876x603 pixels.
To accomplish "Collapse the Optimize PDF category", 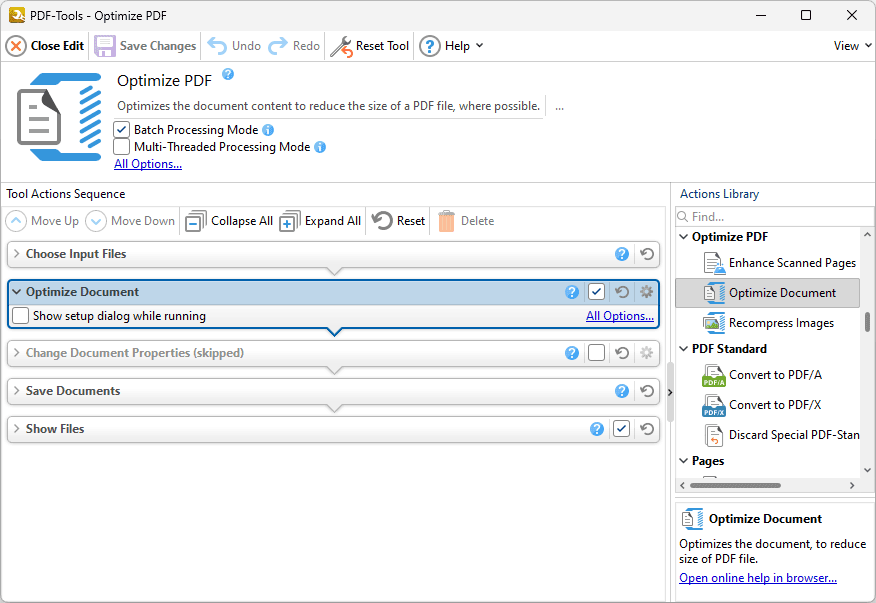I will 682,236.
